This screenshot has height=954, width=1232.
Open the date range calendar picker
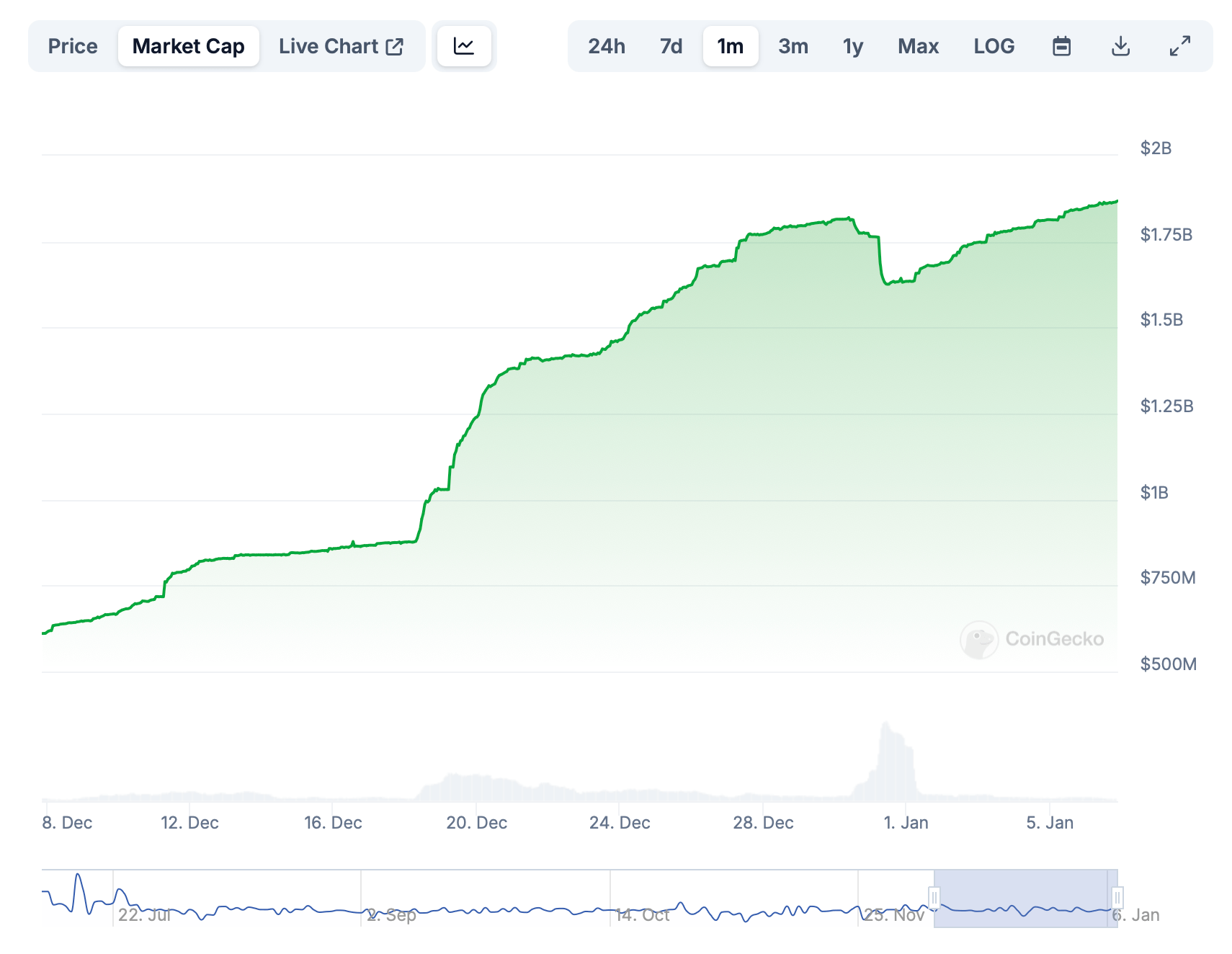pos(1061,45)
